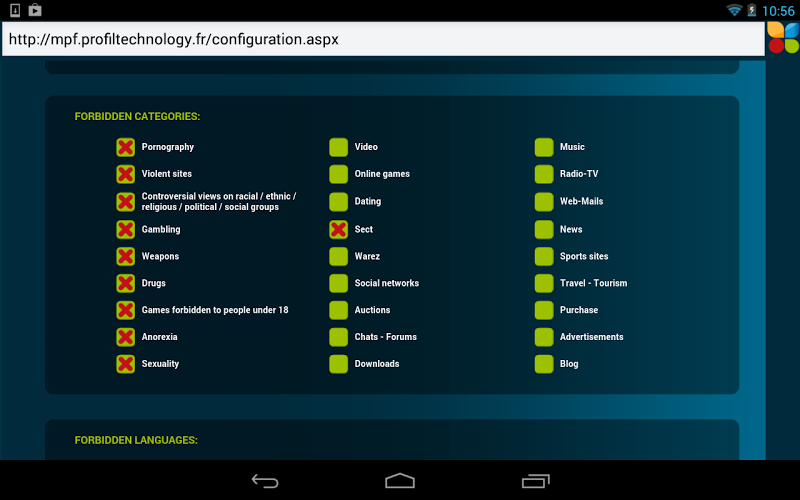
Task: Check the Video category box
Action: (338, 147)
